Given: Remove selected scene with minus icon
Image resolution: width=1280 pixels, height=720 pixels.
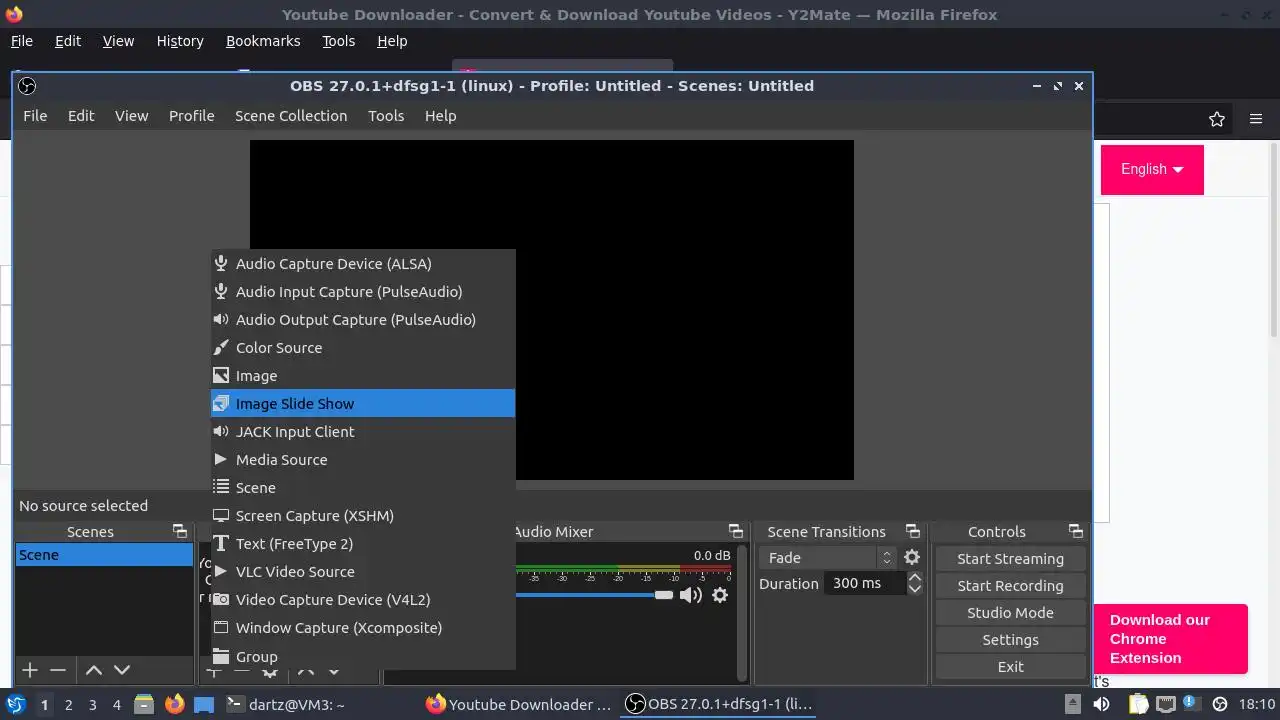Looking at the screenshot, I should tap(58, 670).
